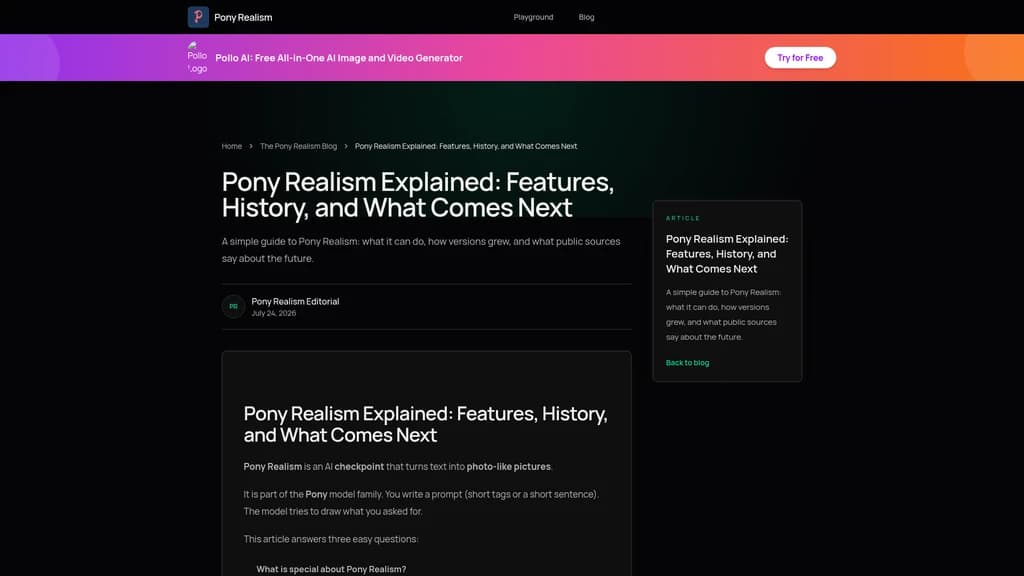Click the Pollo logo image in the banner
Viewport: 1024px width, 576px height.
(197, 57)
